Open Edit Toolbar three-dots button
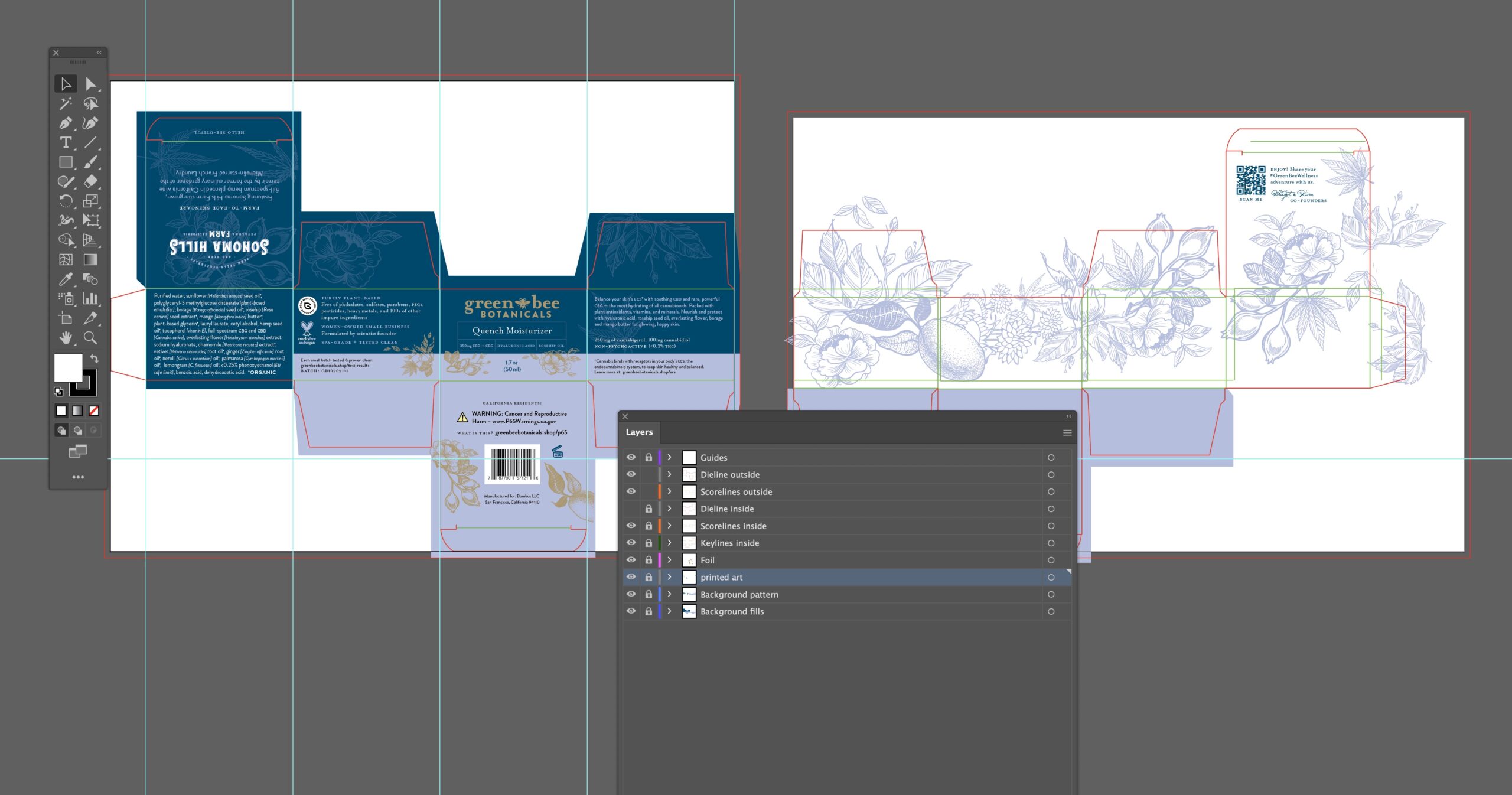Screen dimensions: 1512x795 coord(78,477)
